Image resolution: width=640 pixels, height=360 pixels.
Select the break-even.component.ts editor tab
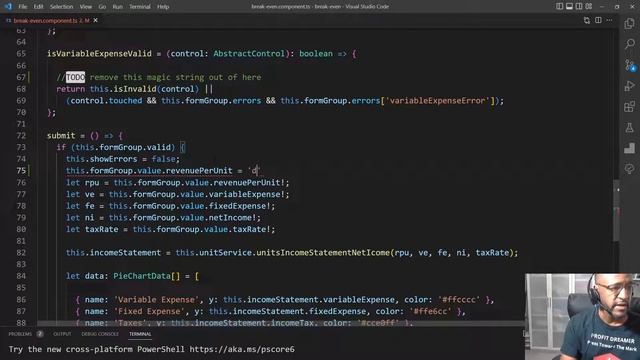click(51, 20)
